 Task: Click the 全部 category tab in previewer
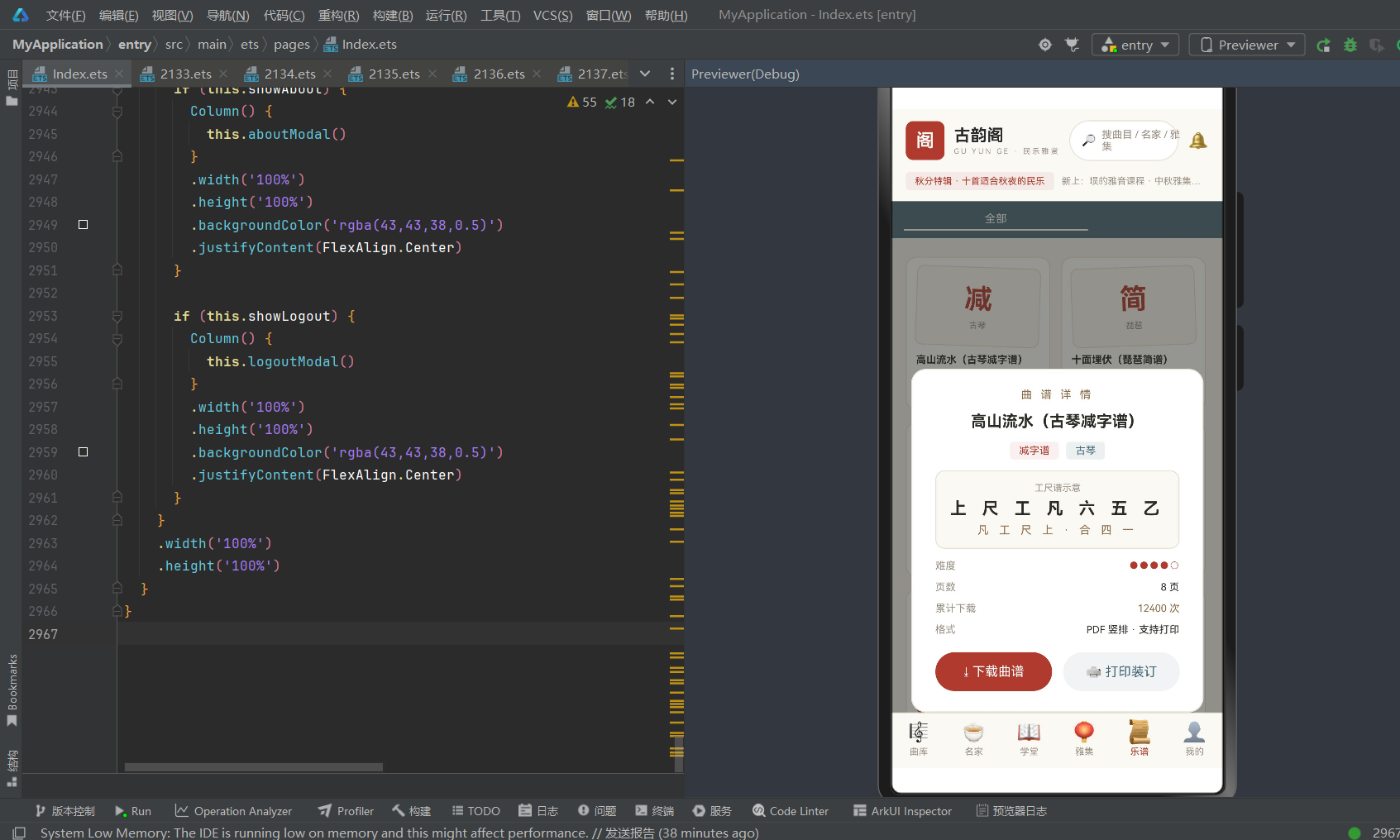pyautogui.click(x=996, y=218)
